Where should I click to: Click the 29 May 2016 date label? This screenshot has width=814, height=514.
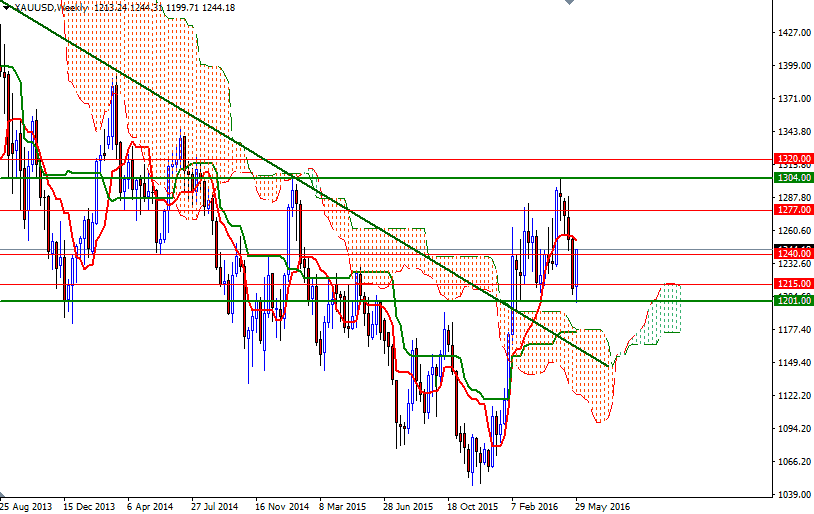[x=600, y=507]
